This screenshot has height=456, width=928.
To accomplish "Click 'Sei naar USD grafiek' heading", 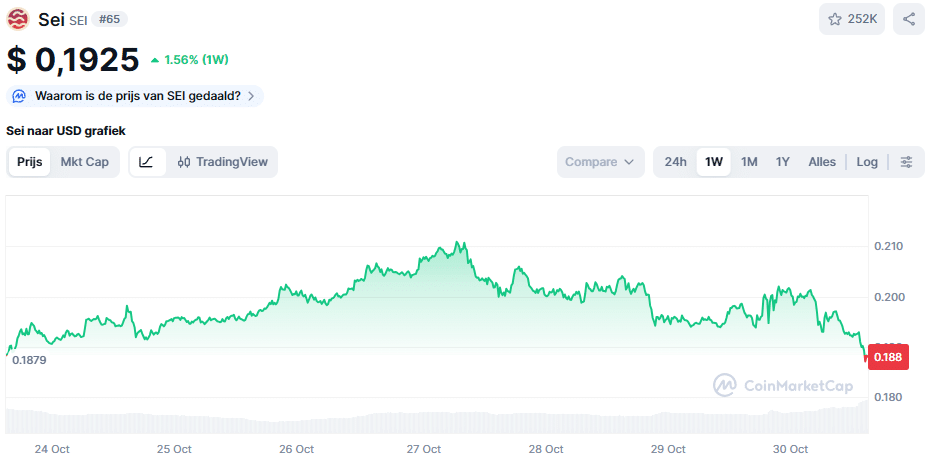I will tap(66, 131).
